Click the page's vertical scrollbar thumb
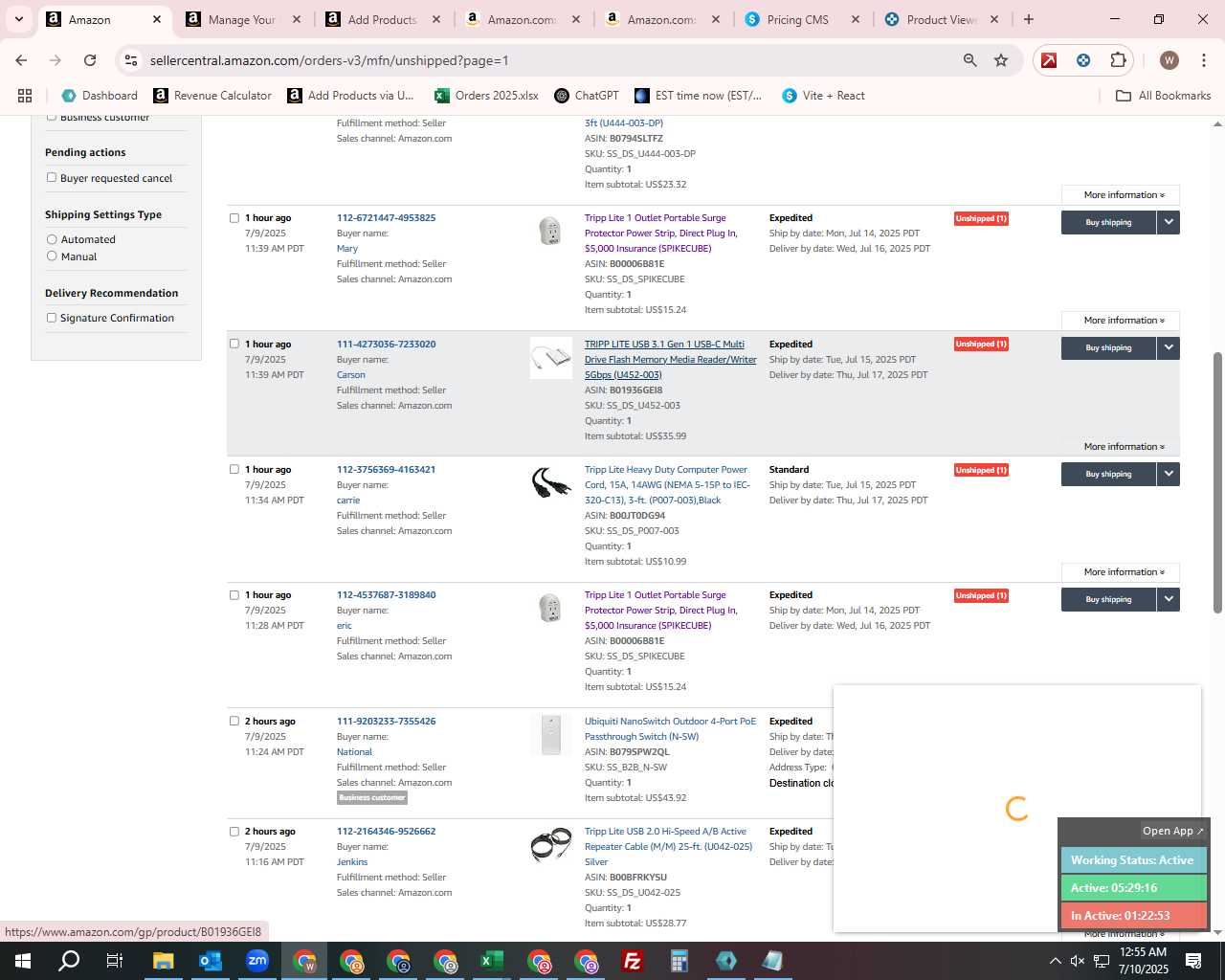Screen dimensions: 1225x980 (x=1217, y=482)
